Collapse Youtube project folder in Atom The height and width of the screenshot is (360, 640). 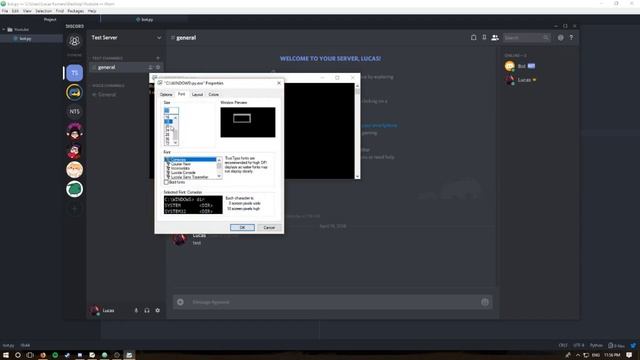click(x=4, y=29)
